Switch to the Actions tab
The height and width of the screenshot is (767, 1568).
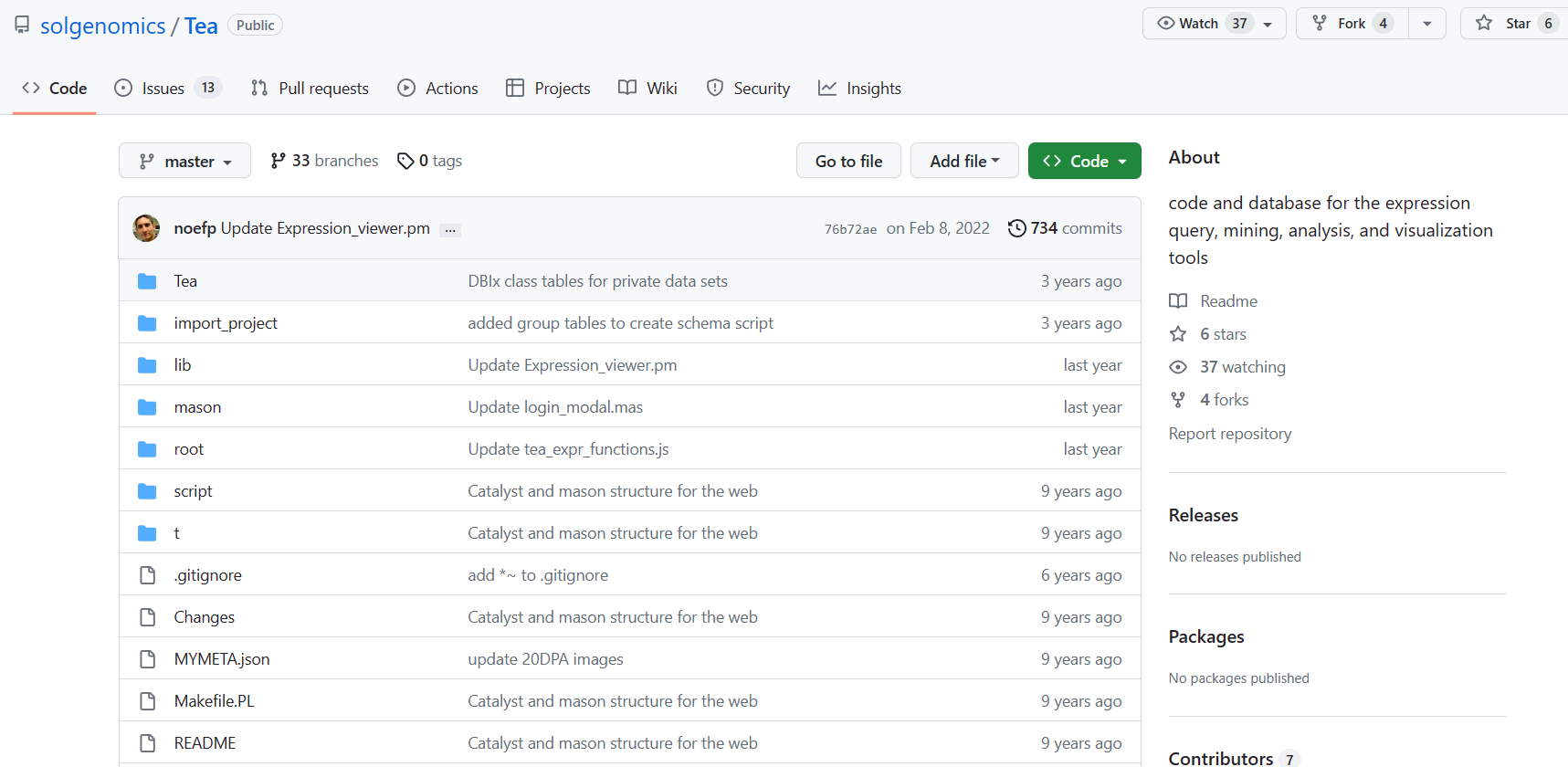[x=437, y=89]
